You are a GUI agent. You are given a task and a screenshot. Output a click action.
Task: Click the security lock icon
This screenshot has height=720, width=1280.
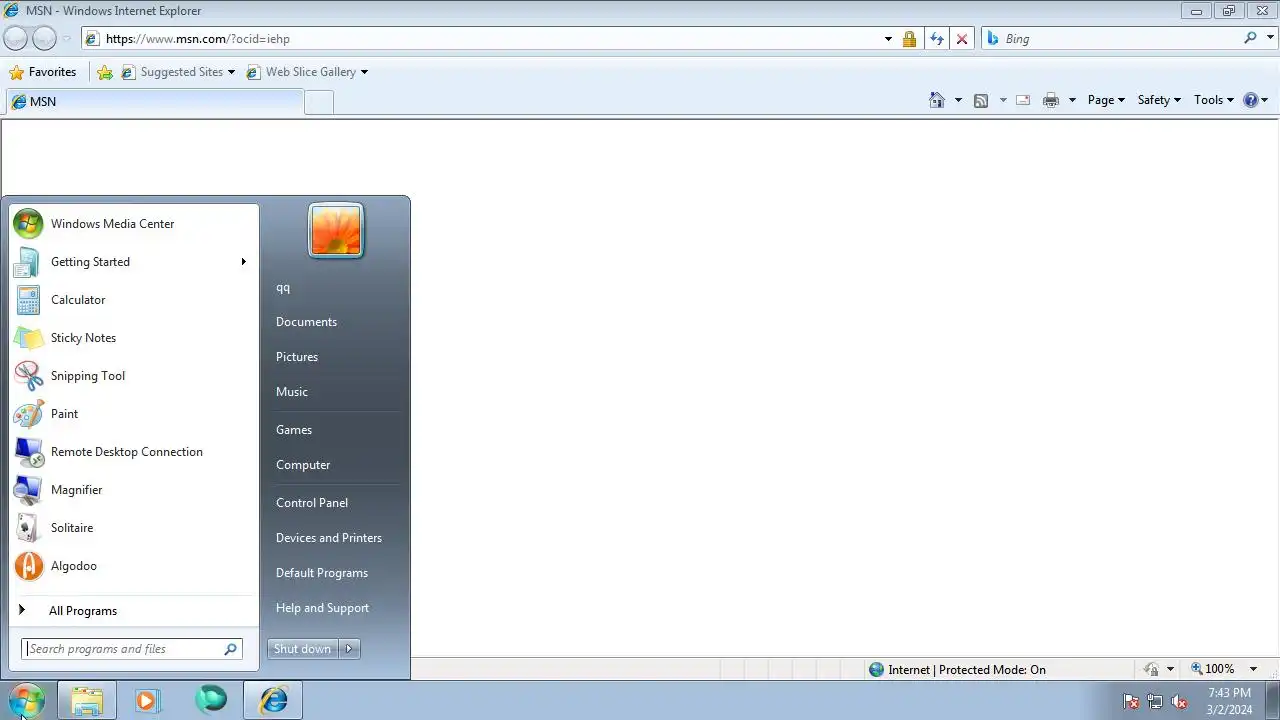(909, 39)
